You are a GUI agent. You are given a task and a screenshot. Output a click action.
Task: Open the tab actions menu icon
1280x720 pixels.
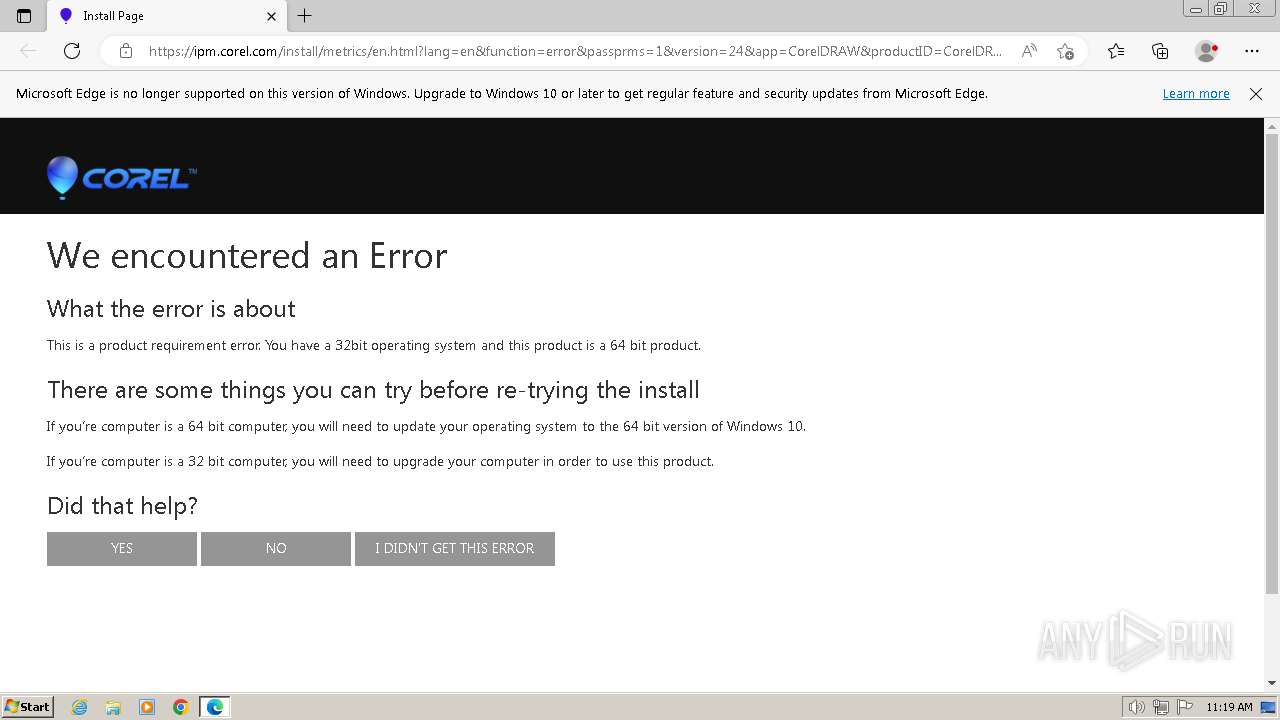[x=24, y=16]
